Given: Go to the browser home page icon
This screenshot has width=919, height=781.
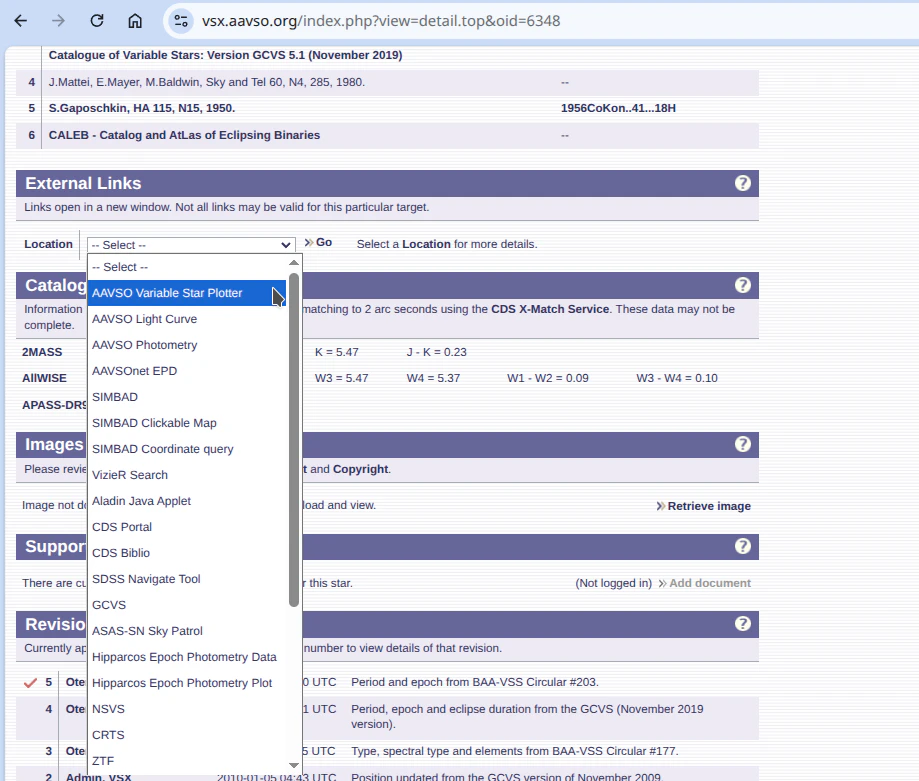Looking at the screenshot, I should tap(135, 21).
